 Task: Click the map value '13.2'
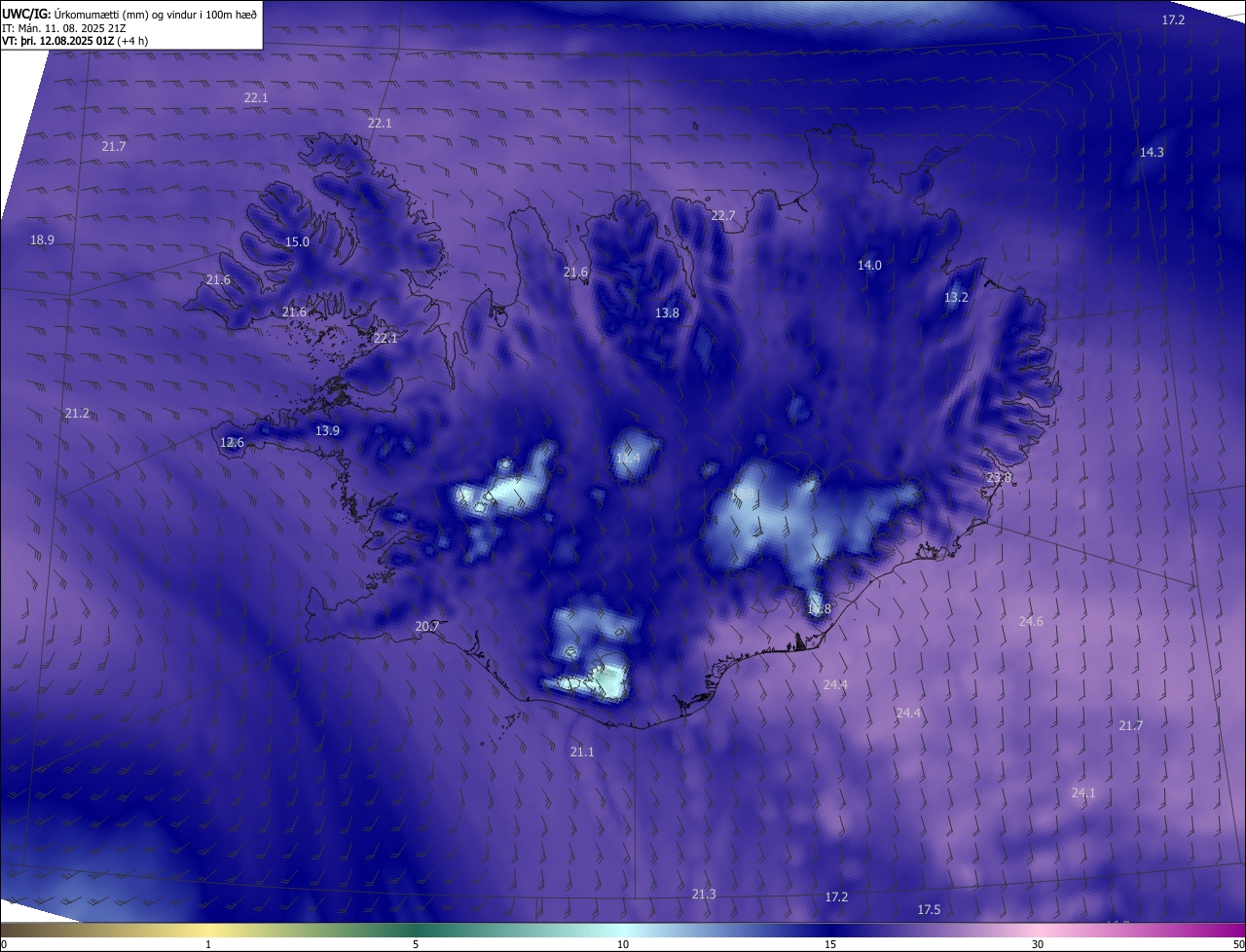coord(956,297)
